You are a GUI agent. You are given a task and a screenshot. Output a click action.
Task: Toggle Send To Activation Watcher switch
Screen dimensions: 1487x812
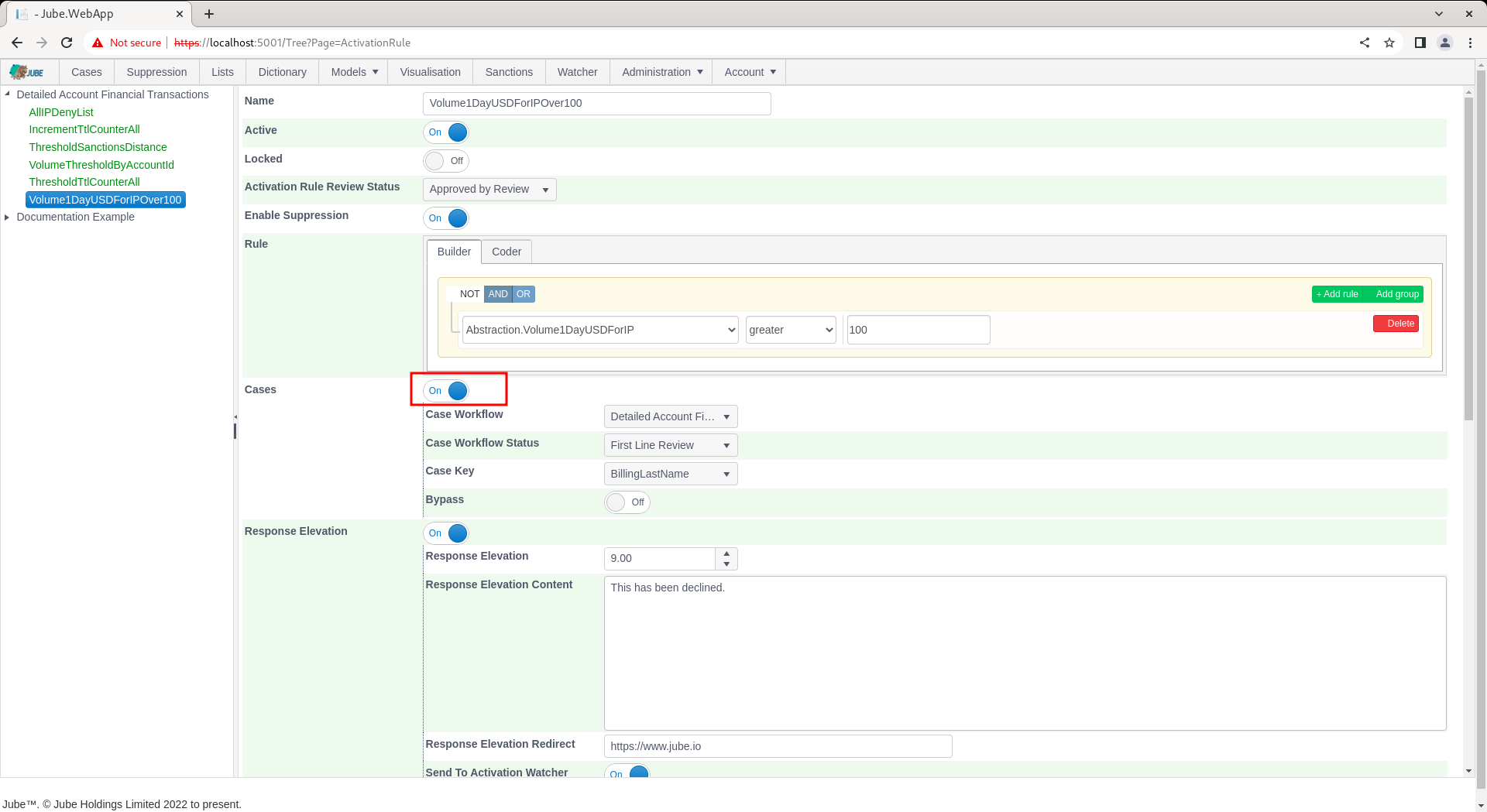[x=627, y=771]
